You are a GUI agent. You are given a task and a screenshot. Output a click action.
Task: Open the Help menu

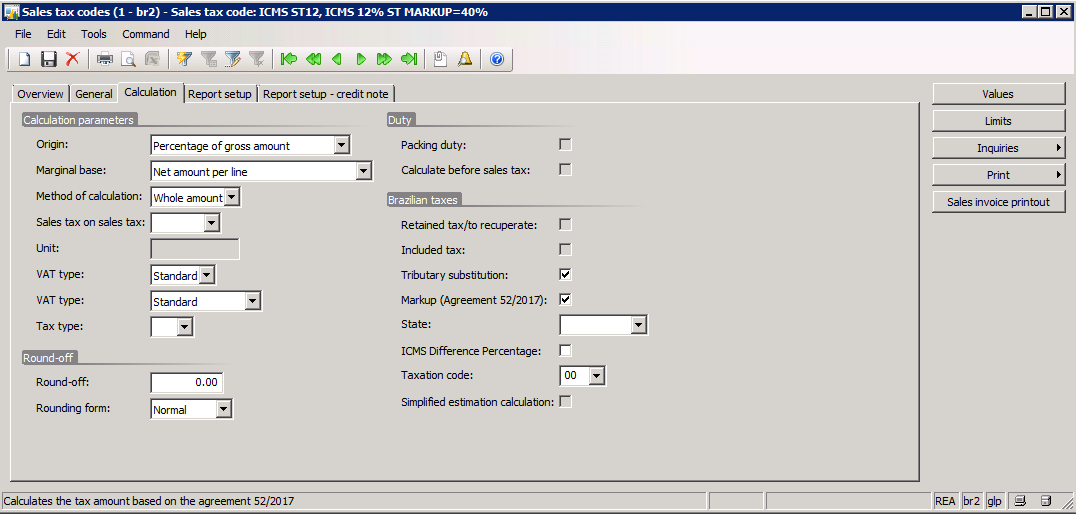(196, 34)
